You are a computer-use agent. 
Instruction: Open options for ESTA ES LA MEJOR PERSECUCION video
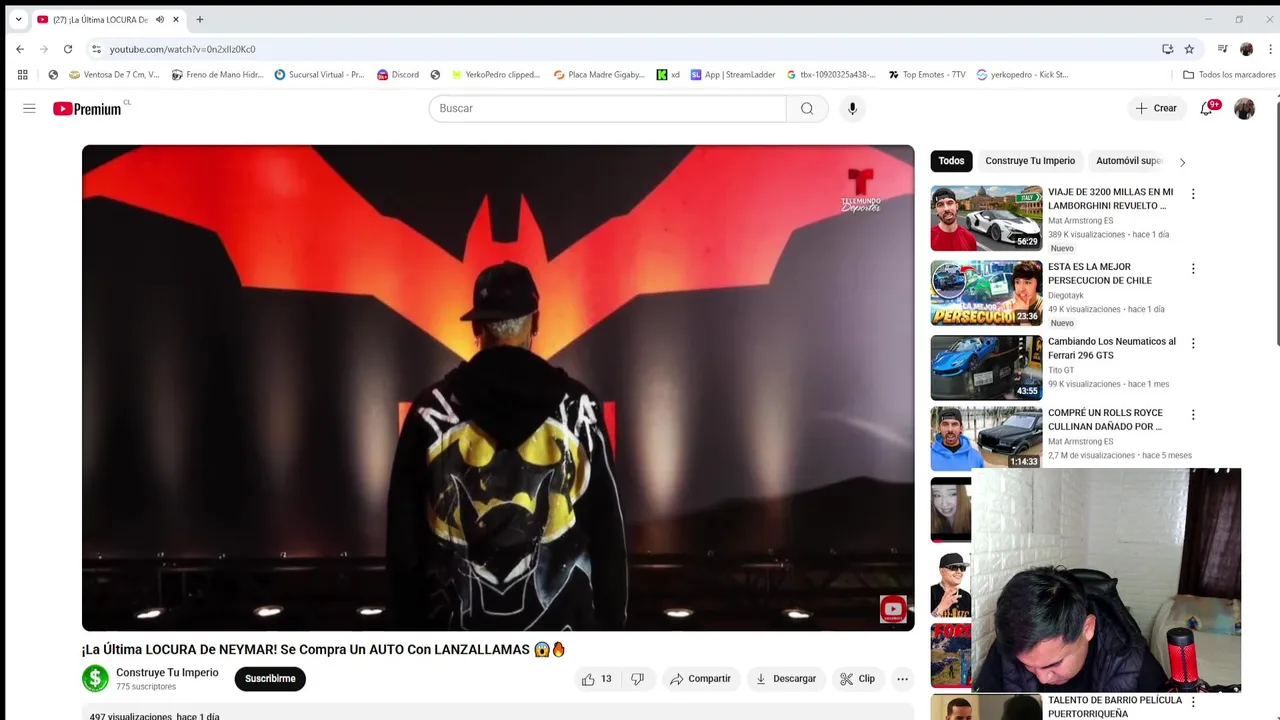[x=1192, y=269]
